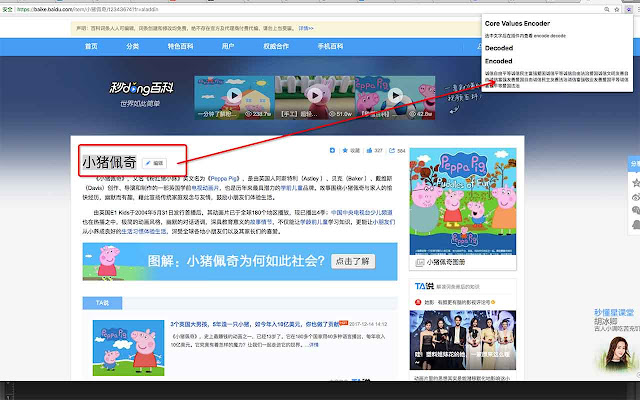640x400 pixels.
Task: Open the 图解 小猪佩奇为何如此社会 banner
Action: [x=240, y=262]
